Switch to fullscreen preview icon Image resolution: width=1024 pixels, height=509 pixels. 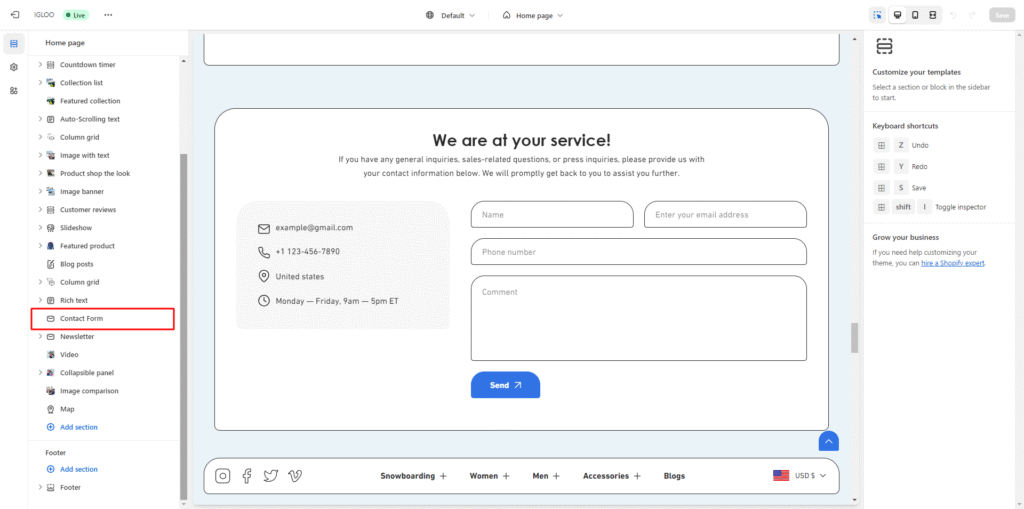click(933, 15)
